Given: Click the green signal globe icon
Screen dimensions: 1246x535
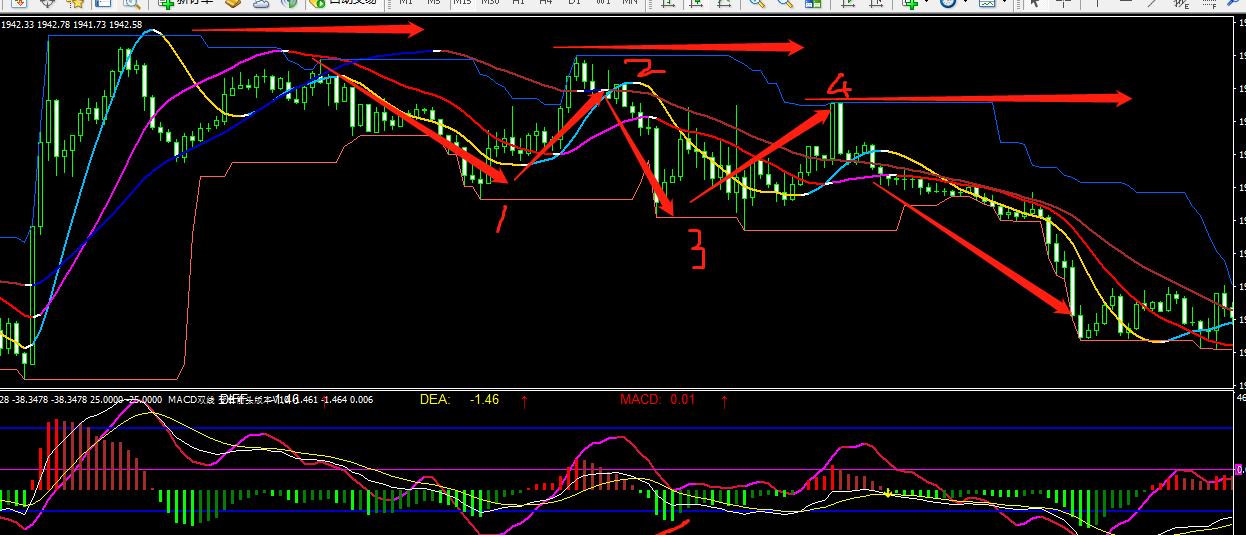Looking at the screenshot, I should pos(290,3).
